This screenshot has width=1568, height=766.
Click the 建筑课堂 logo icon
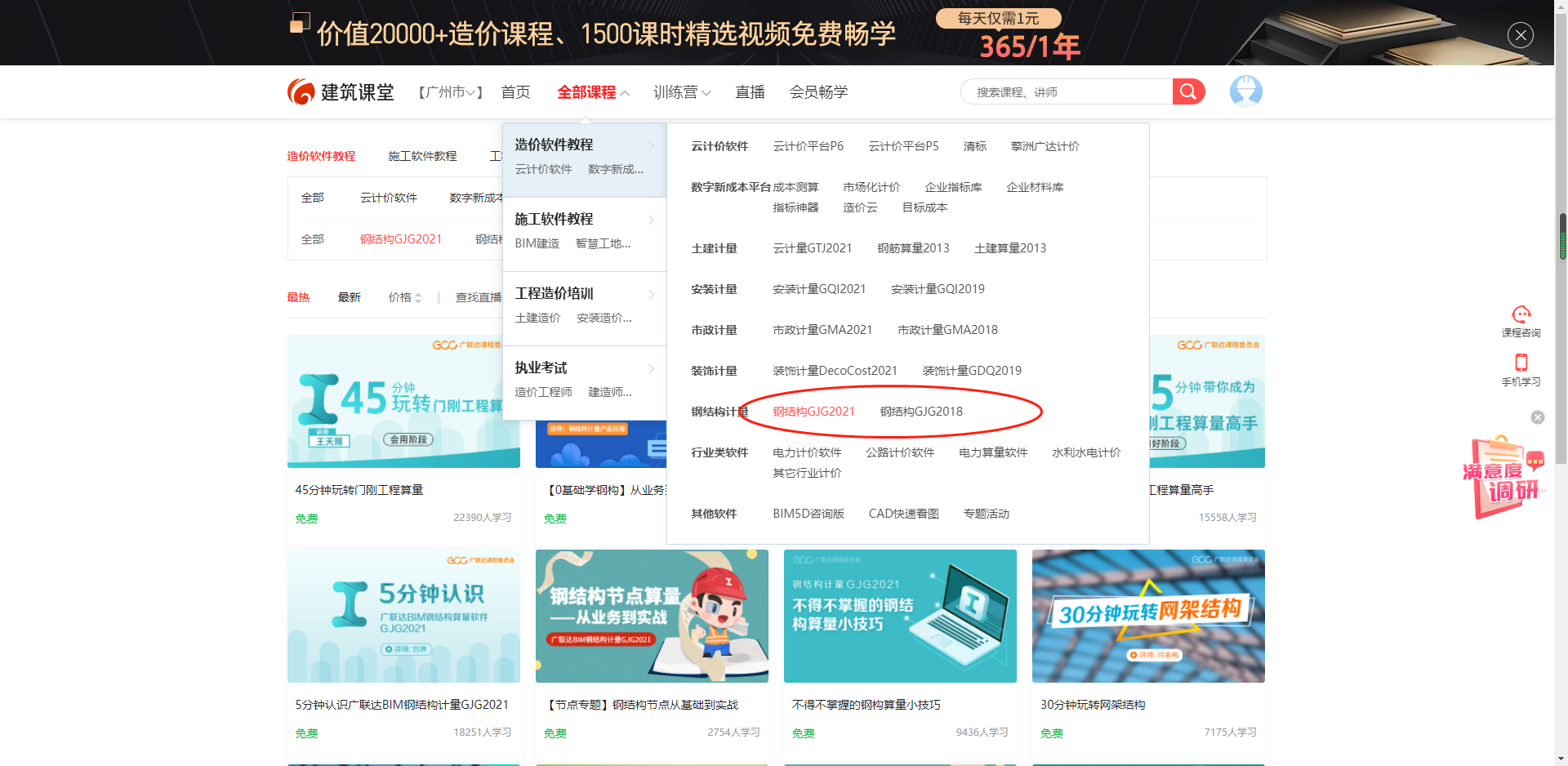click(x=301, y=91)
